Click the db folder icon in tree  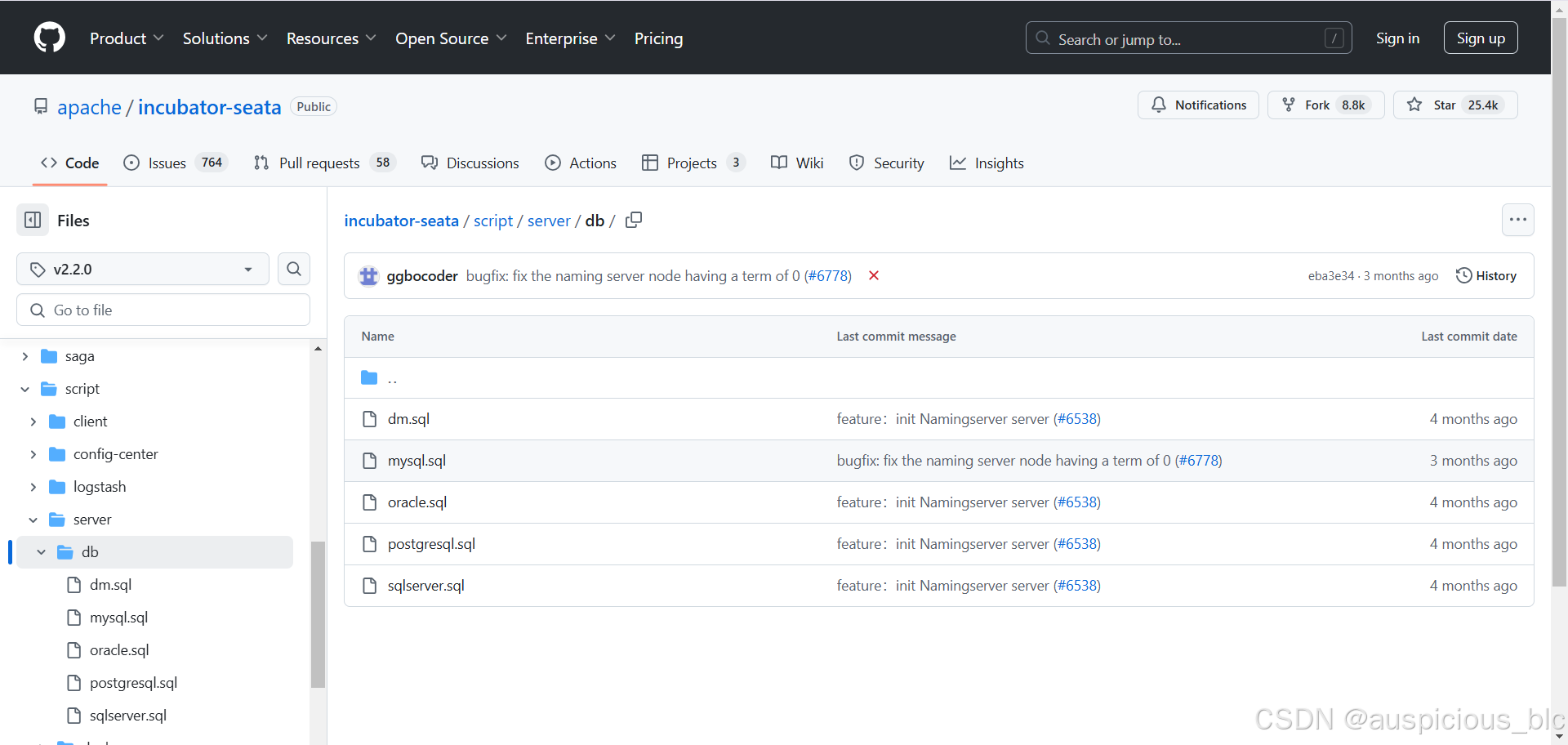point(65,552)
